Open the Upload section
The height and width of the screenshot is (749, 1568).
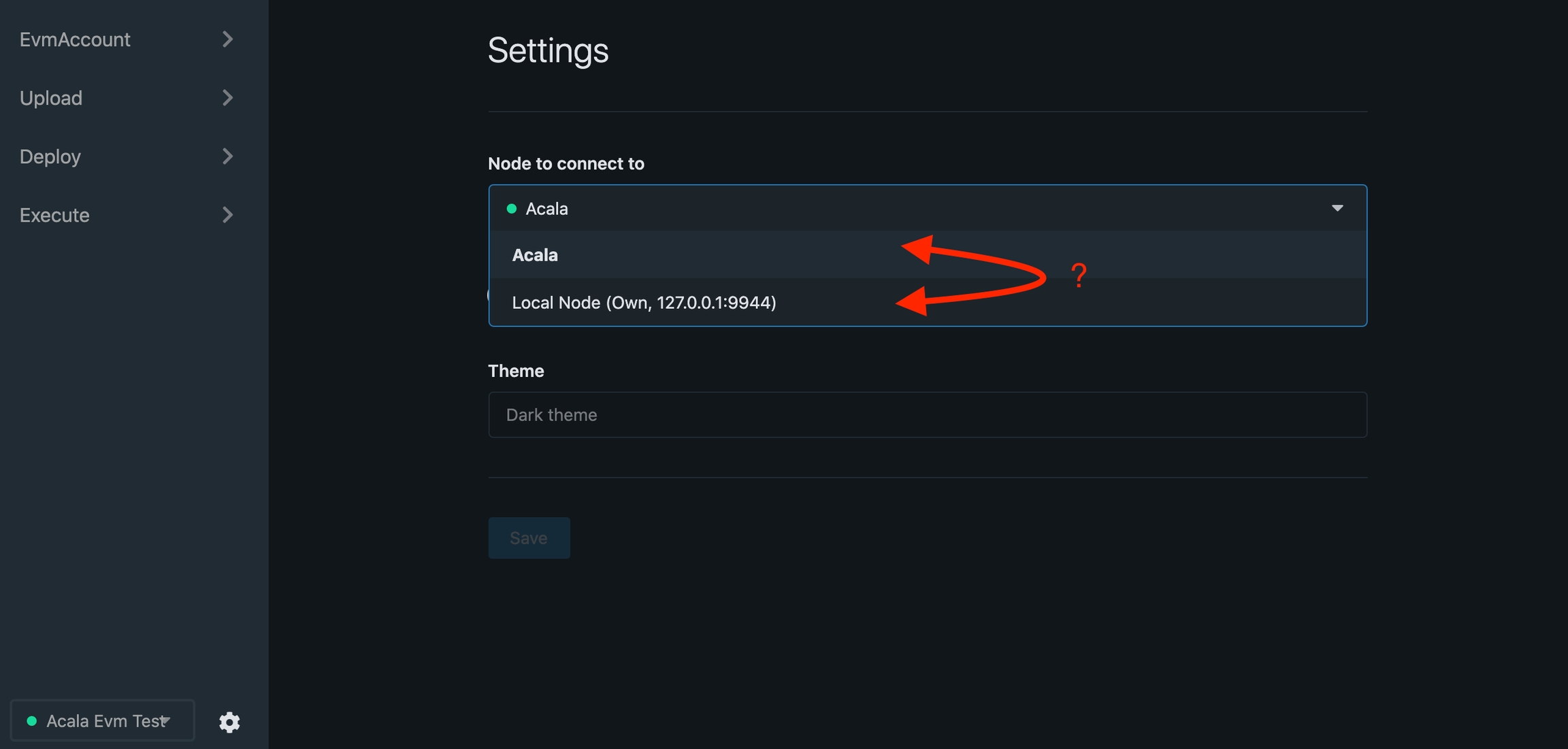(x=51, y=98)
